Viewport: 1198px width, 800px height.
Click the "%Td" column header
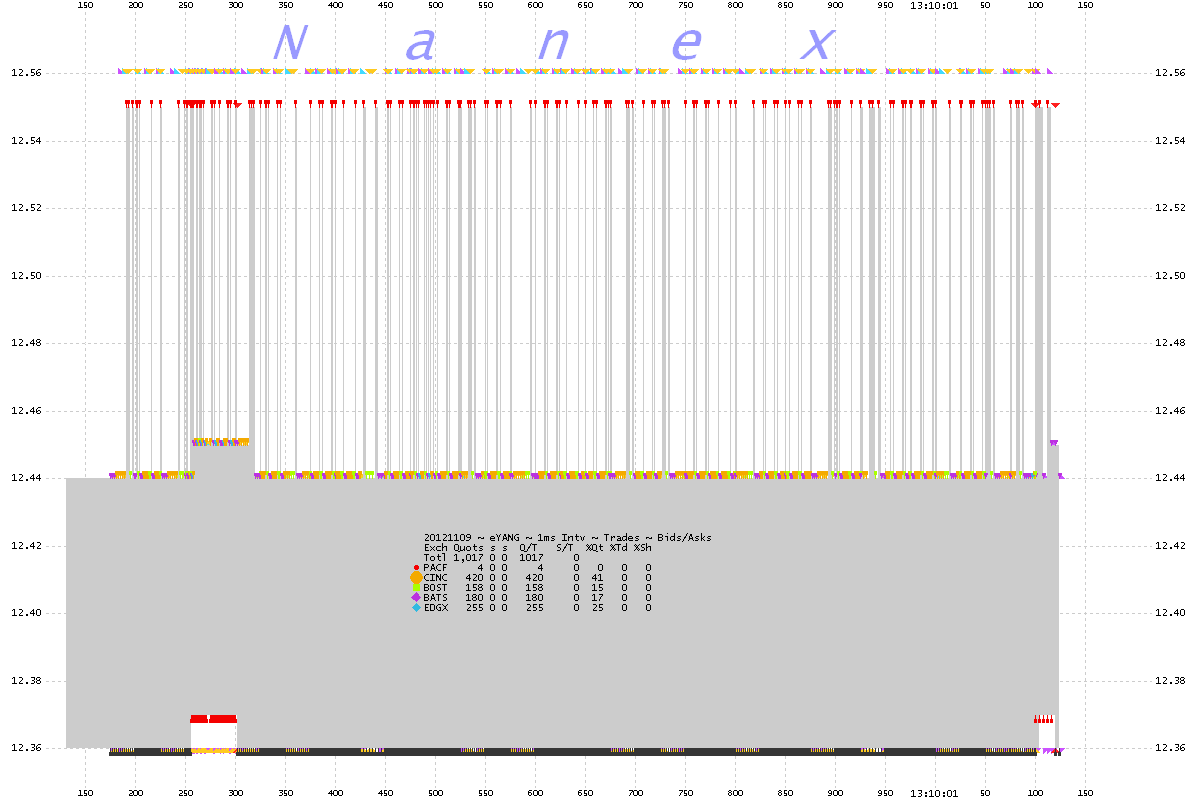tap(618, 548)
